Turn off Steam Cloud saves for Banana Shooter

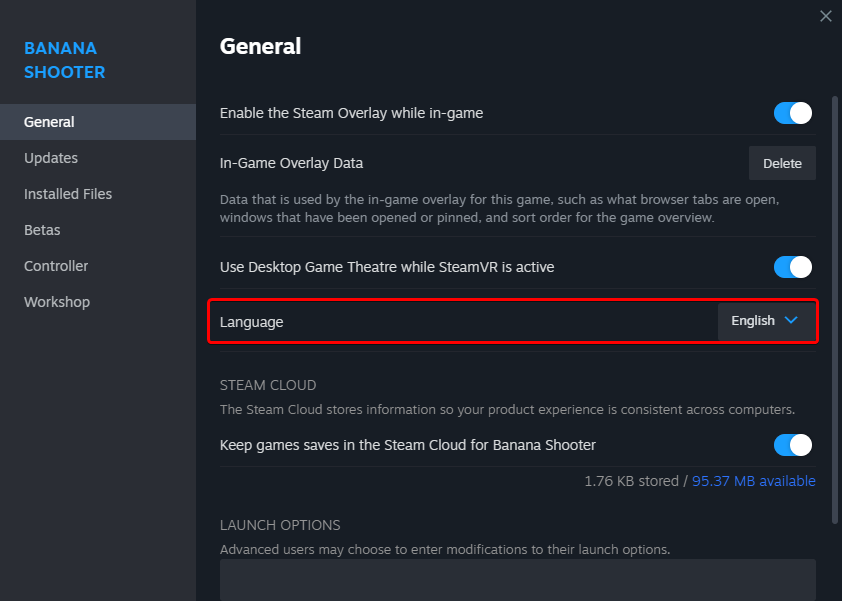click(793, 445)
